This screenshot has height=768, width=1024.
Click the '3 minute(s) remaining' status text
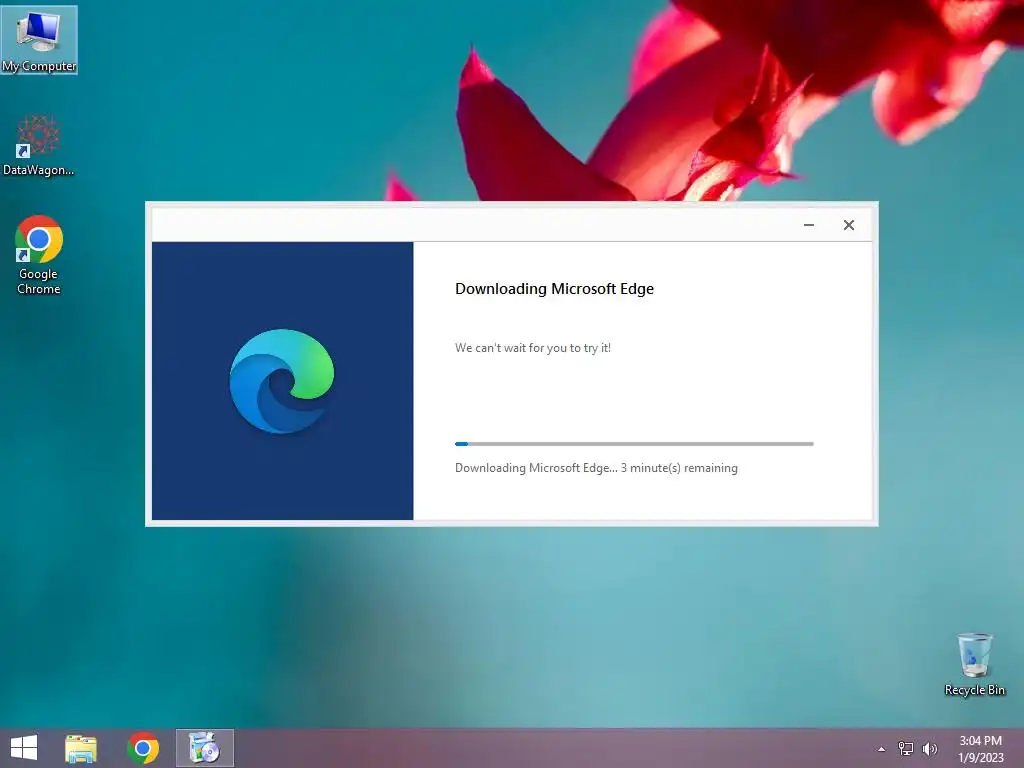tap(679, 468)
